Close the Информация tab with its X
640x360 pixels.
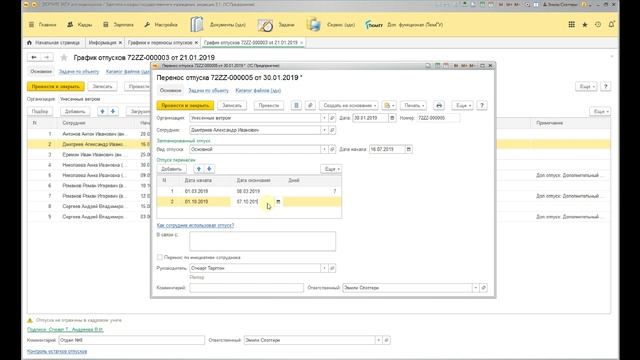[120, 42]
